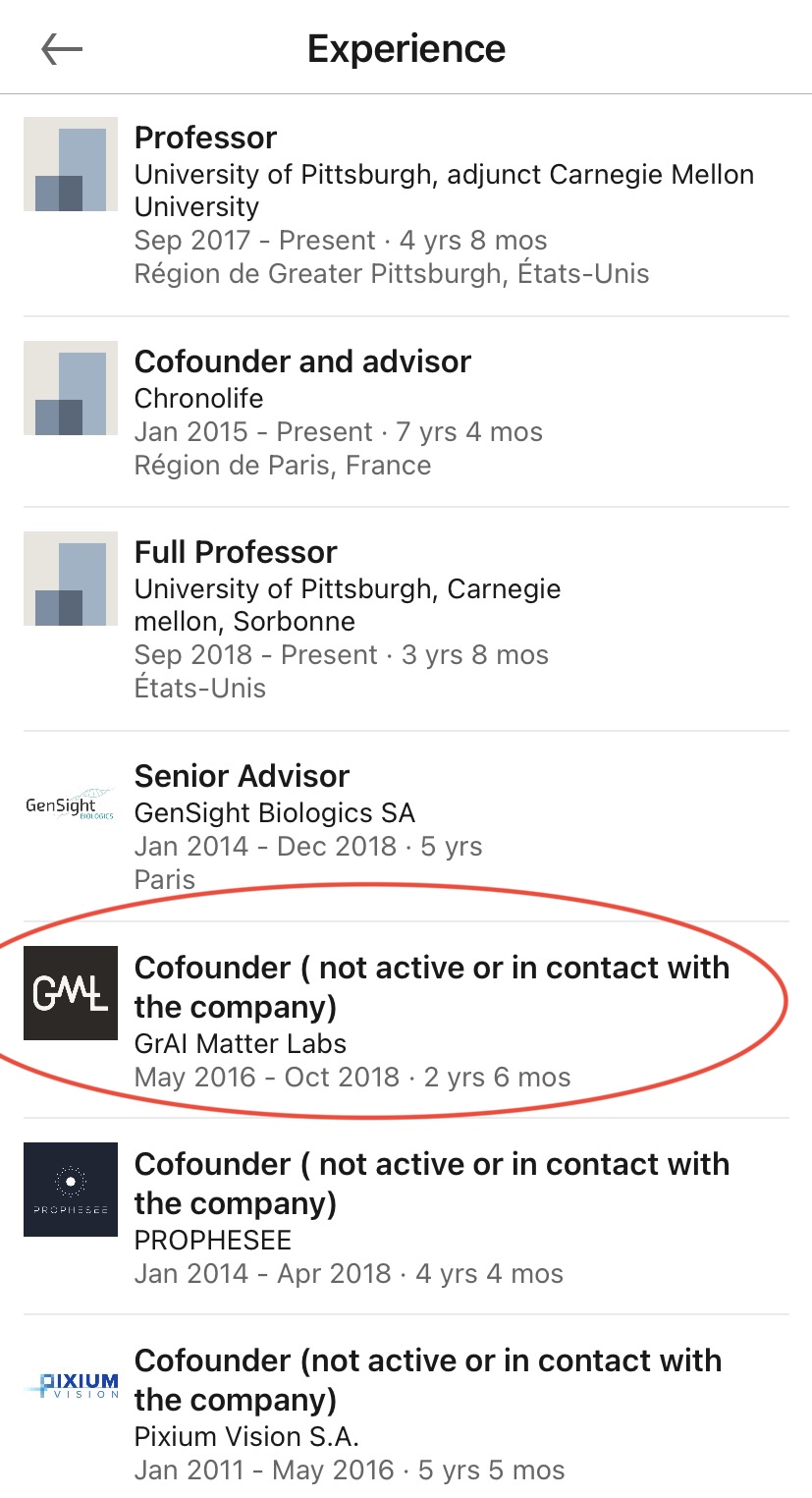Viewport: 812px width, 1498px height.
Task: Select the PROPHESEE company name text
Action: coord(213,1240)
